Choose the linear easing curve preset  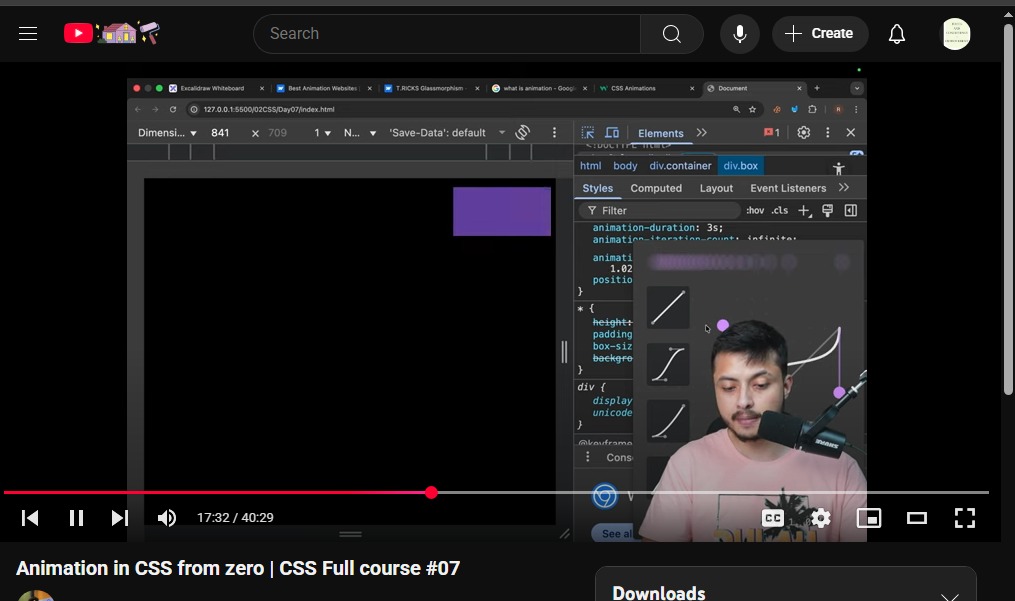coord(668,308)
